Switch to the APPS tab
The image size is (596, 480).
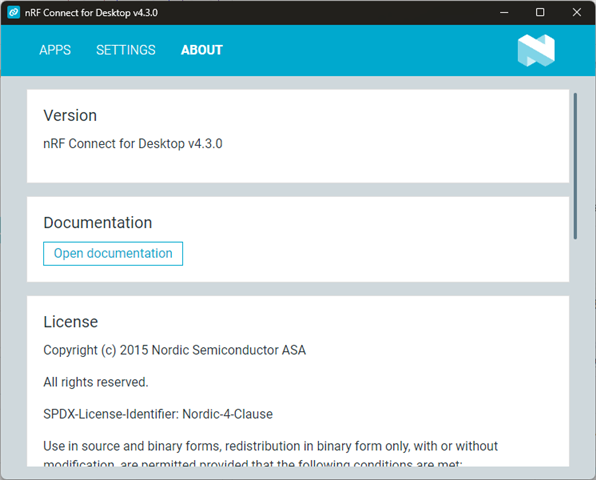(x=55, y=50)
